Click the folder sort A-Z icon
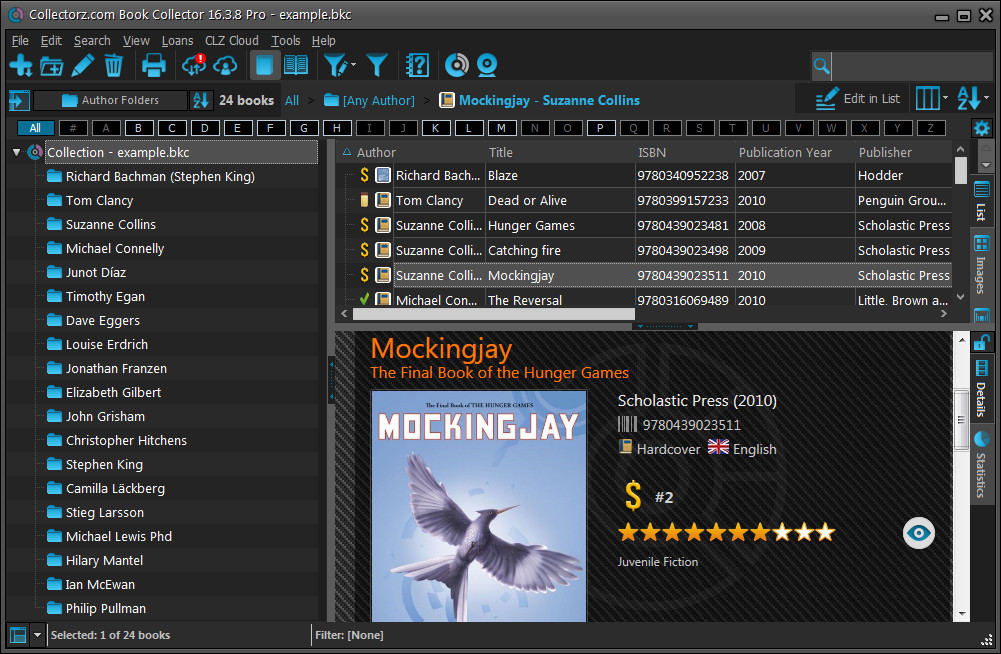This screenshot has height=654, width=1001. tap(201, 100)
